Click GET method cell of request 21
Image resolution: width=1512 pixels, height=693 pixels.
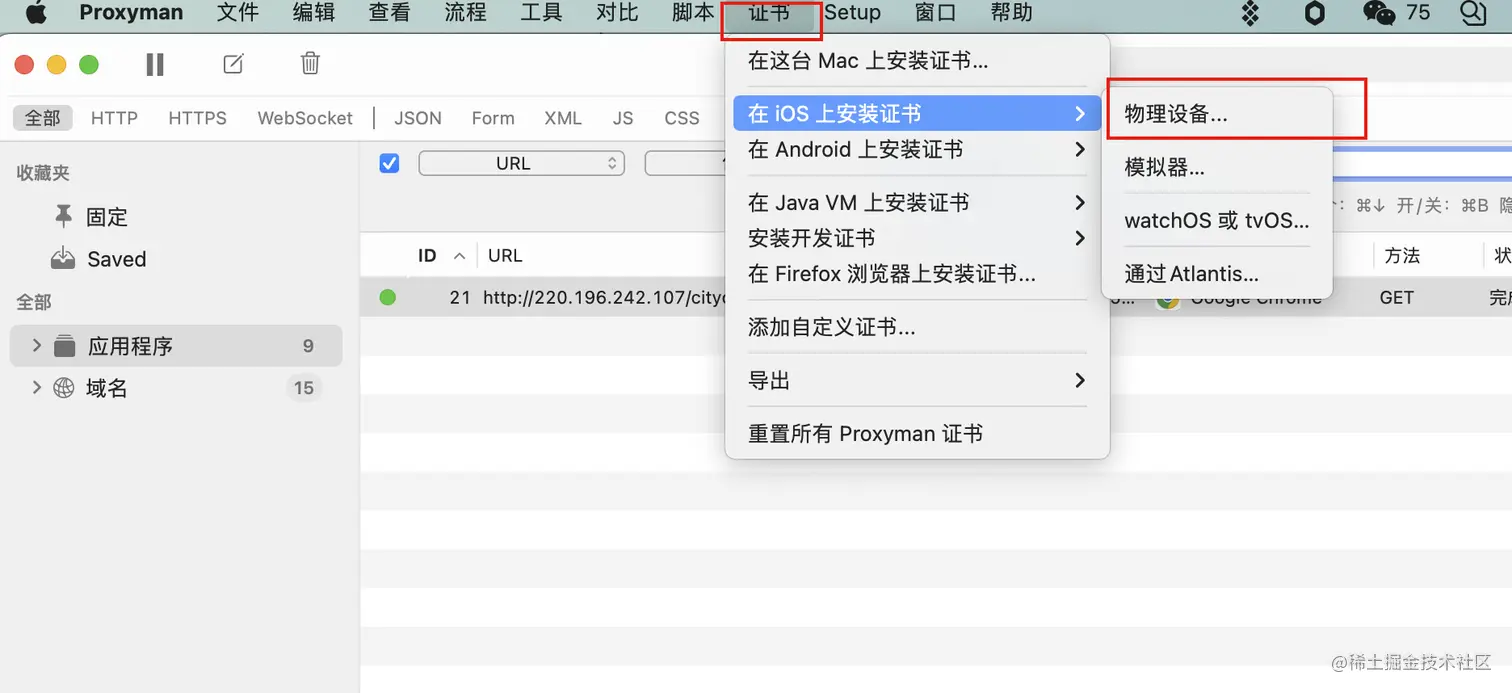(x=1397, y=297)
